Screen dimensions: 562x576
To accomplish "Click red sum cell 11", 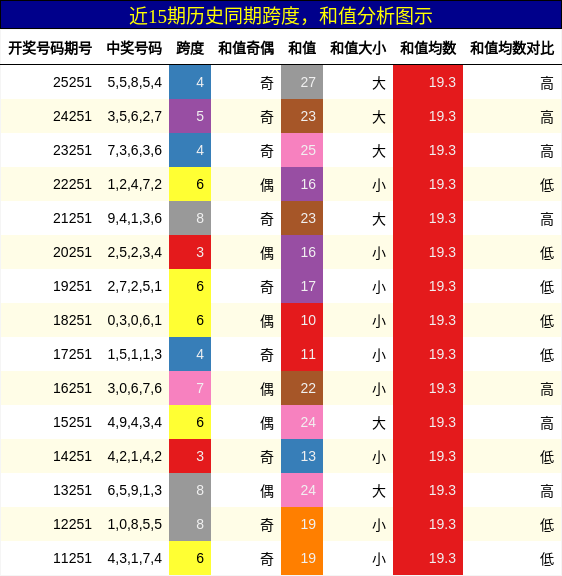I will (302, 354).
